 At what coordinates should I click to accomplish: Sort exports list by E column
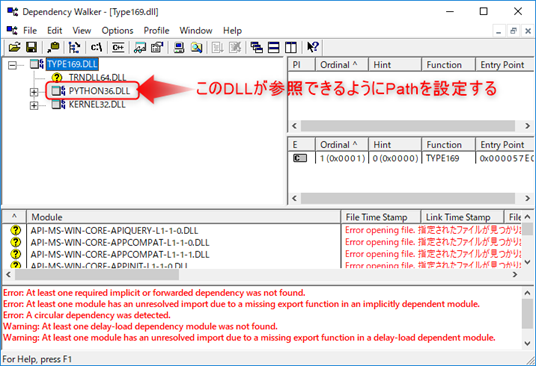pos(302,145)
